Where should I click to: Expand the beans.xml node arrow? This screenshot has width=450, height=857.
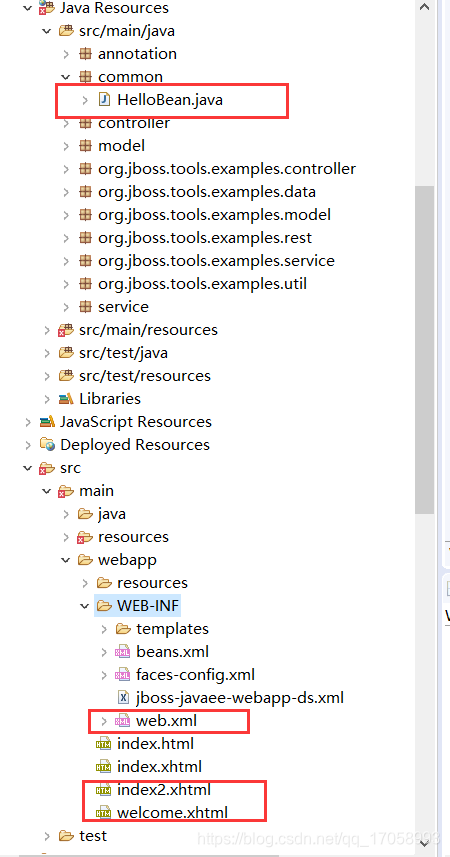point(104,651)
